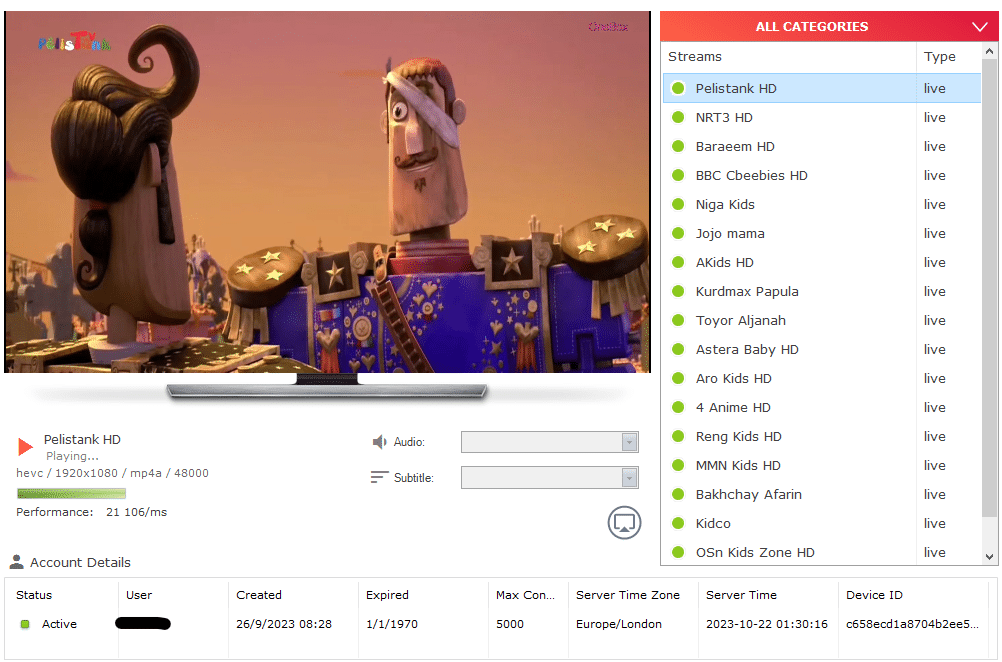The height and width of the screenshot is (662, 1002).
Task: Play the Kidco stream
Action: (822, 523)
